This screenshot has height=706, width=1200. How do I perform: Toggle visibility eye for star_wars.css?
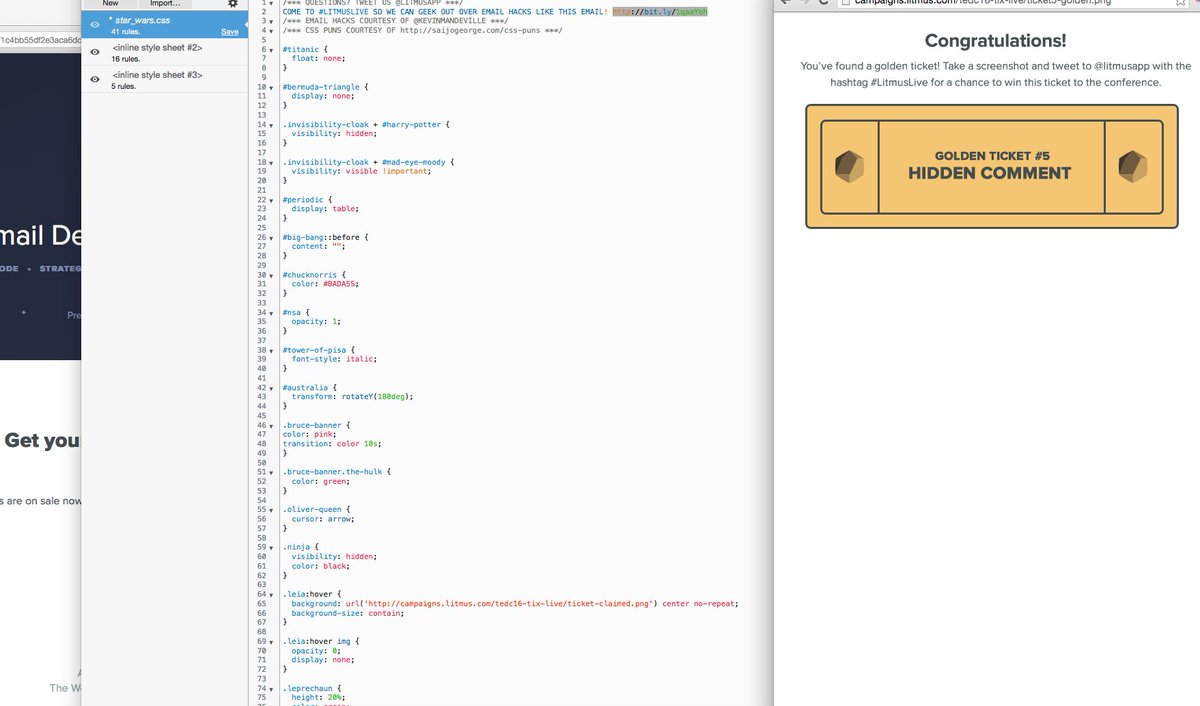pyautogui.click(x=95, y=25)
